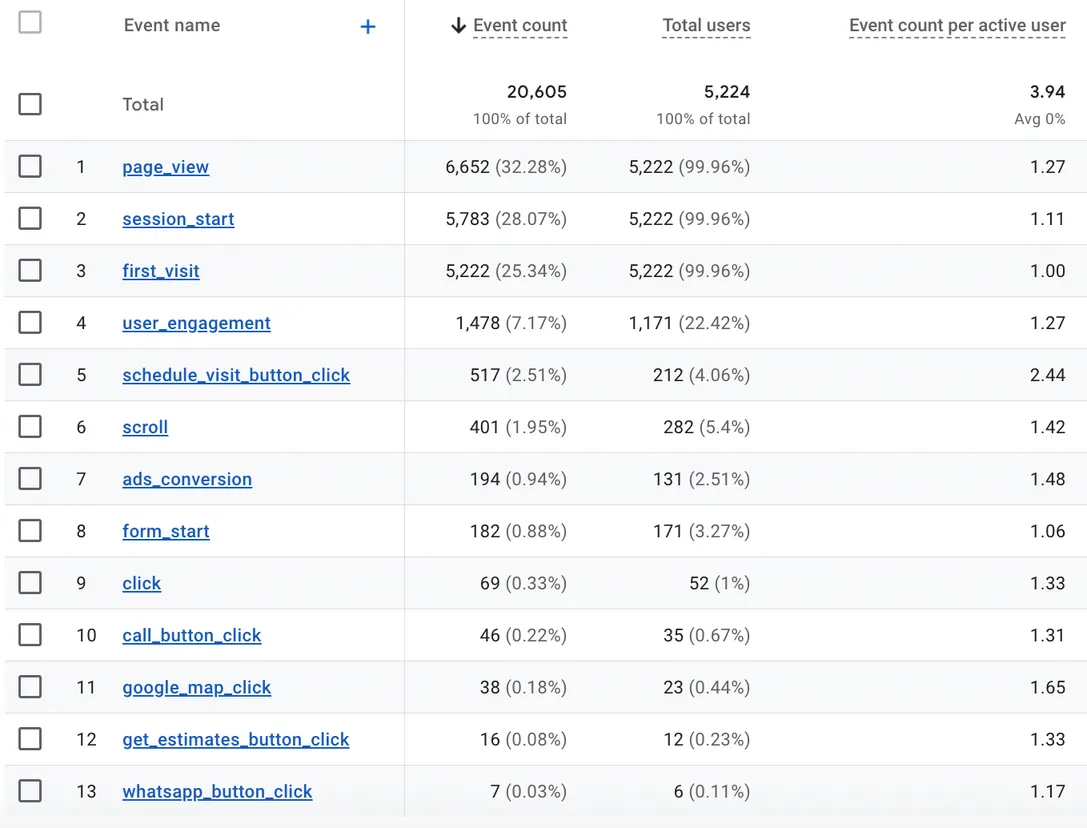
Task: Click the 517 (2.51%) event count cell
Action: (519, 375)
